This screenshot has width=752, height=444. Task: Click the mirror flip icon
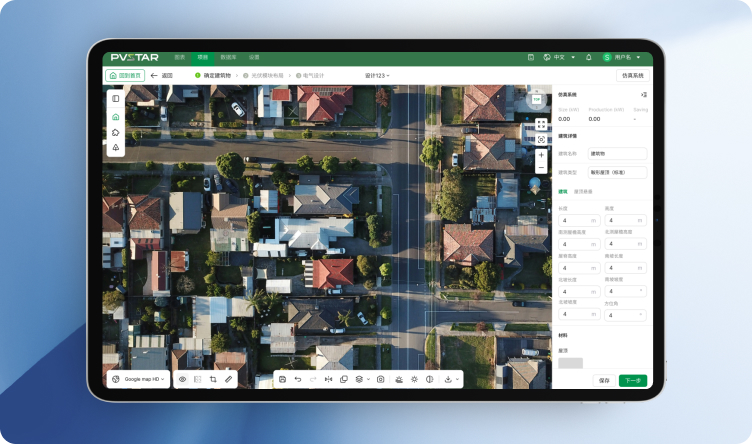point(328,380)
